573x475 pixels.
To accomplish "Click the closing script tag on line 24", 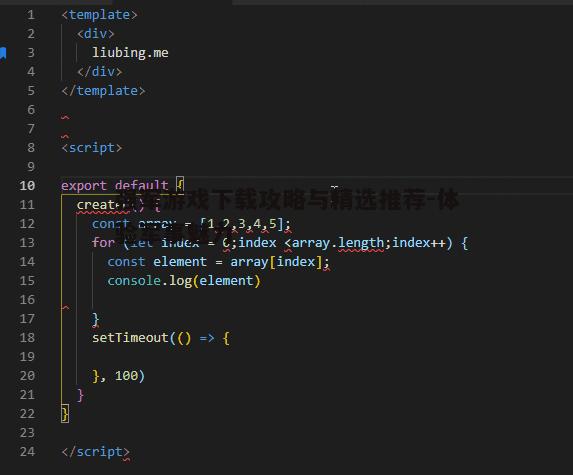I will coord(95,452).
